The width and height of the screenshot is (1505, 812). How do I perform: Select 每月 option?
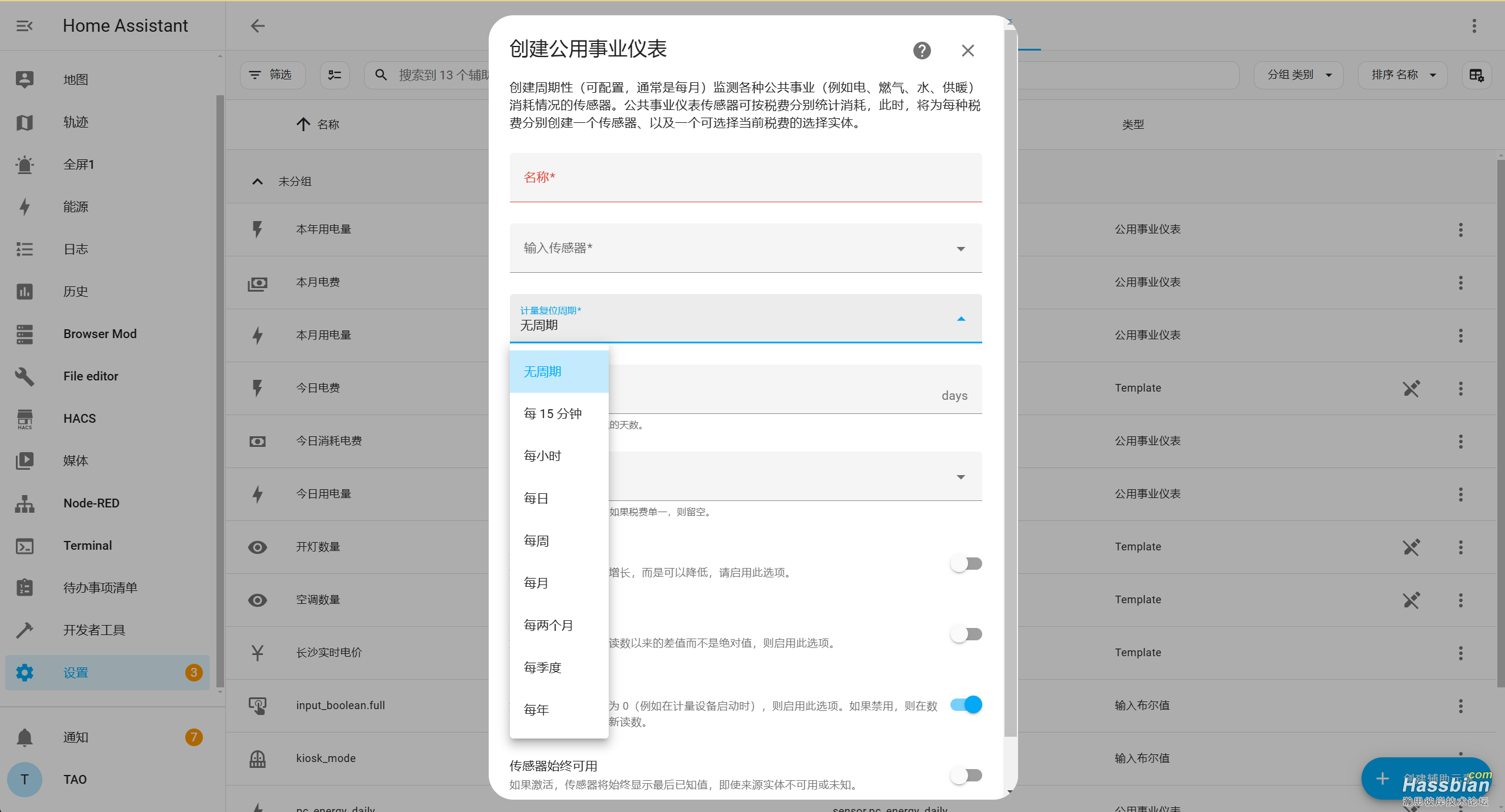tap(559, 583)
